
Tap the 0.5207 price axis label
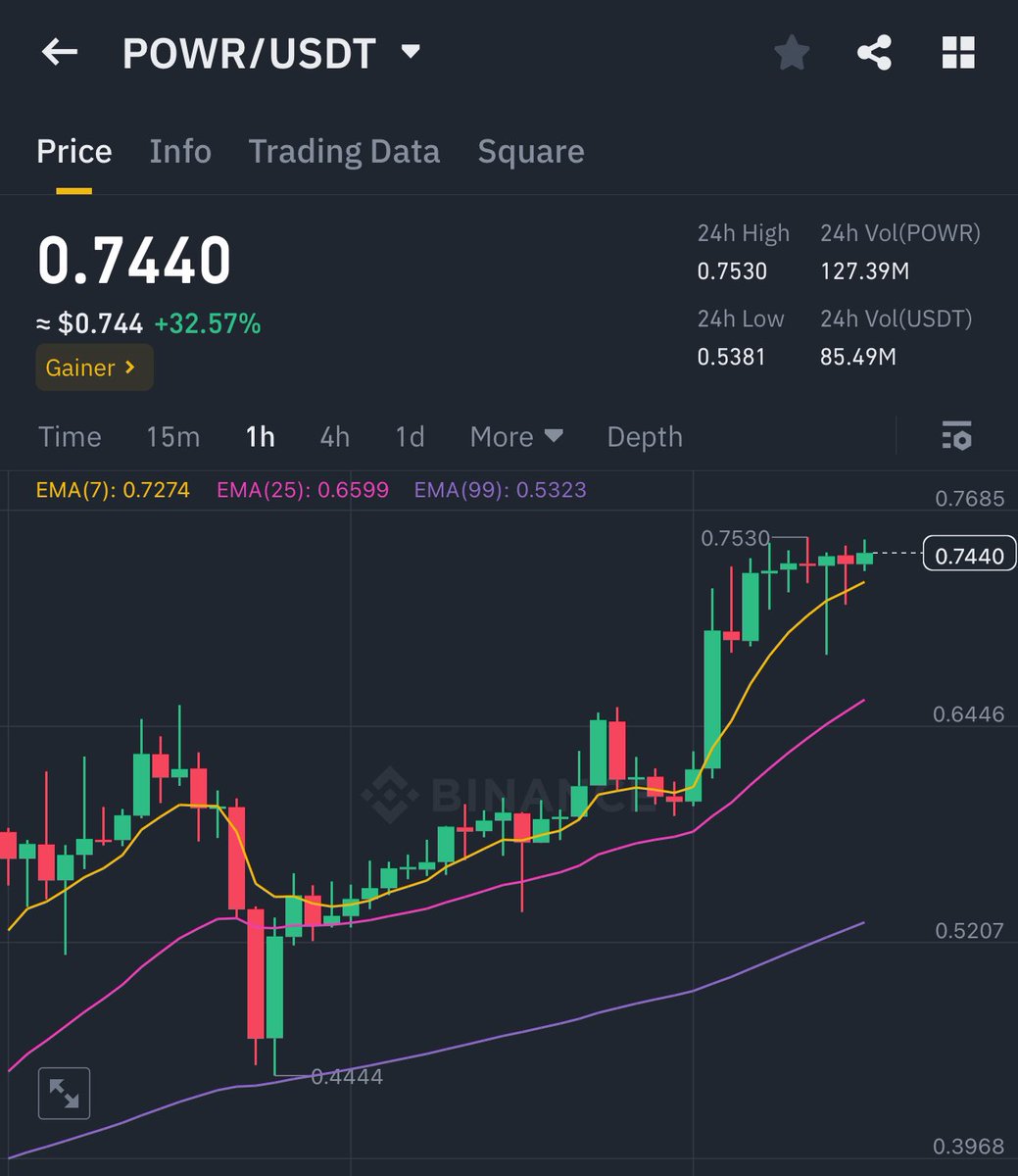point(969,930)
